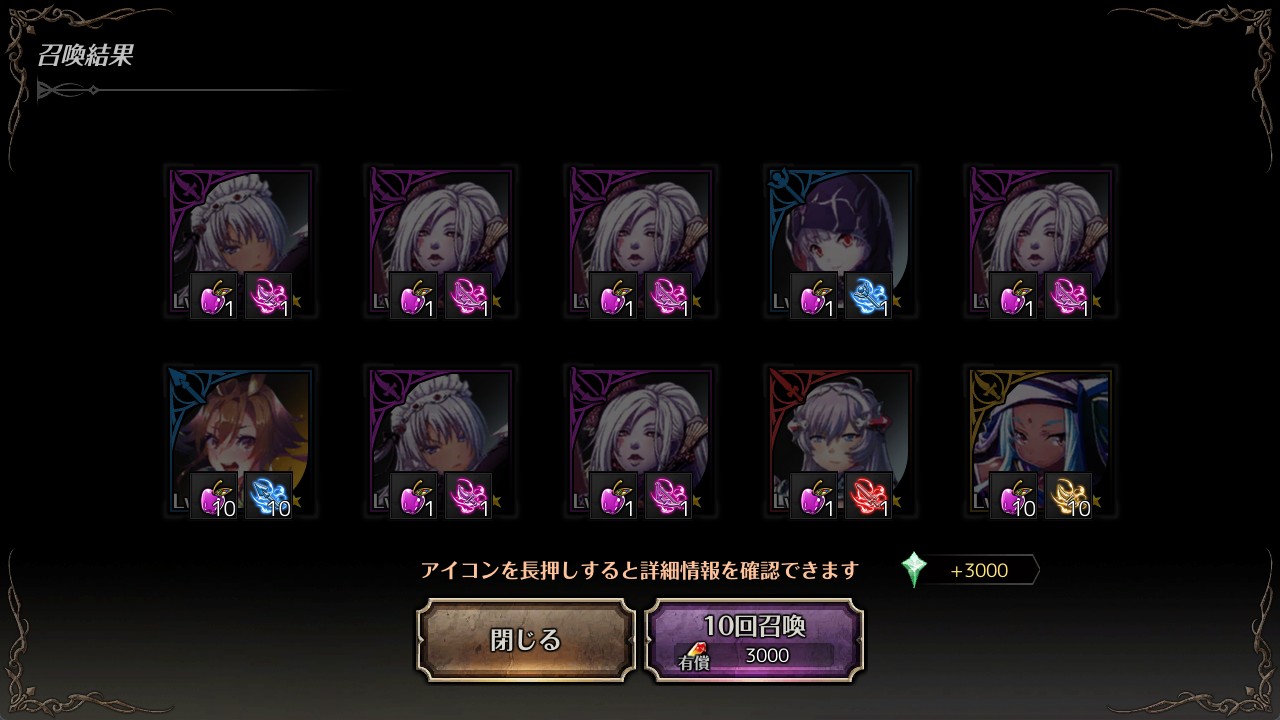Select the maid character portrait in top row
The image size is (1280, 720).
241,242
